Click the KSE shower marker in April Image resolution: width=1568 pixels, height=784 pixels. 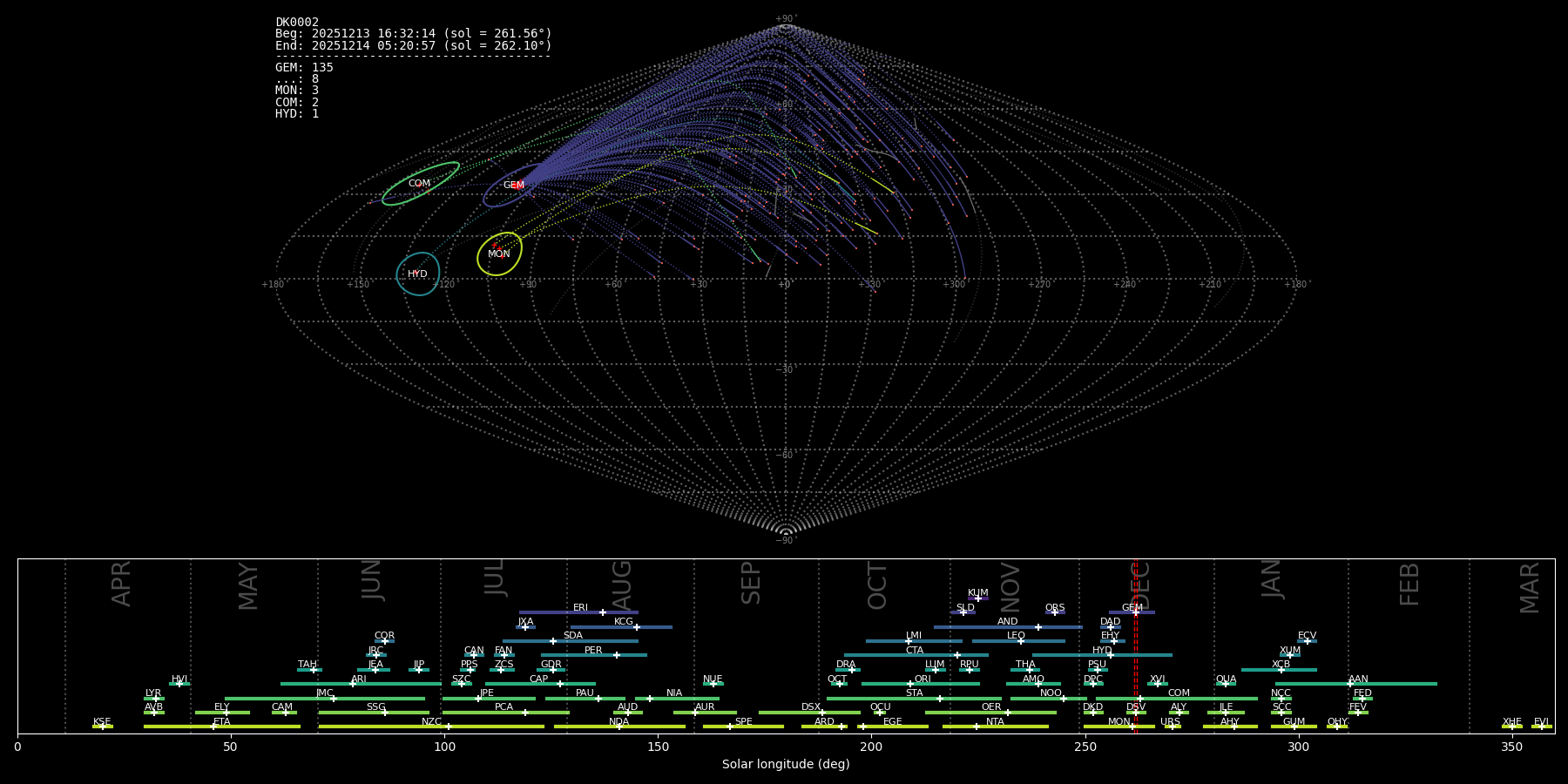pyautogui.click(x=102, y=727)
